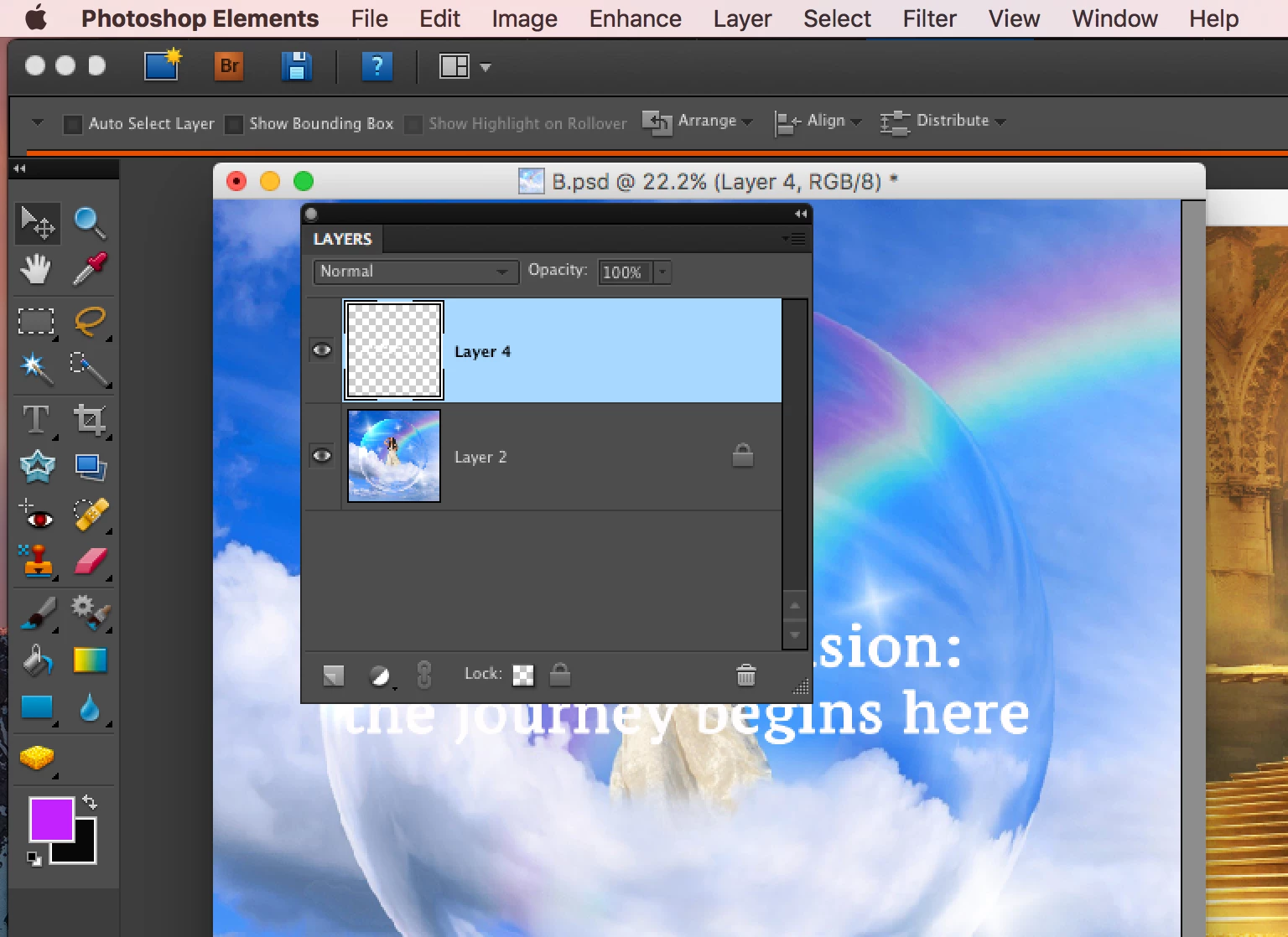Select the Paint Bucket tool
The height and width of the screenshot is (937, 1288).
pyautogui.click(x=36, y=661)
